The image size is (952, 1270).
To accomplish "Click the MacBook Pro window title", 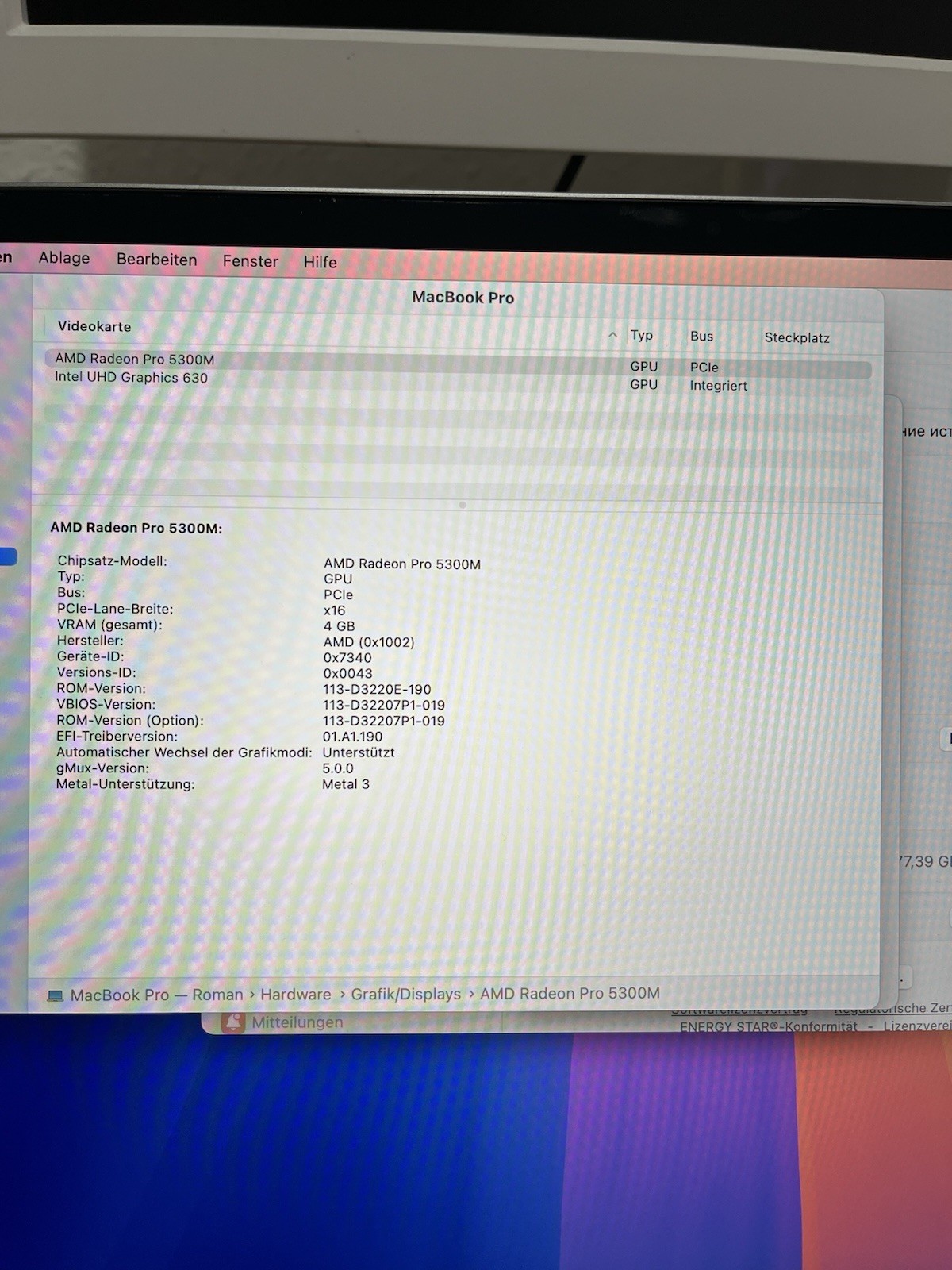I will [x=463, y=298].
